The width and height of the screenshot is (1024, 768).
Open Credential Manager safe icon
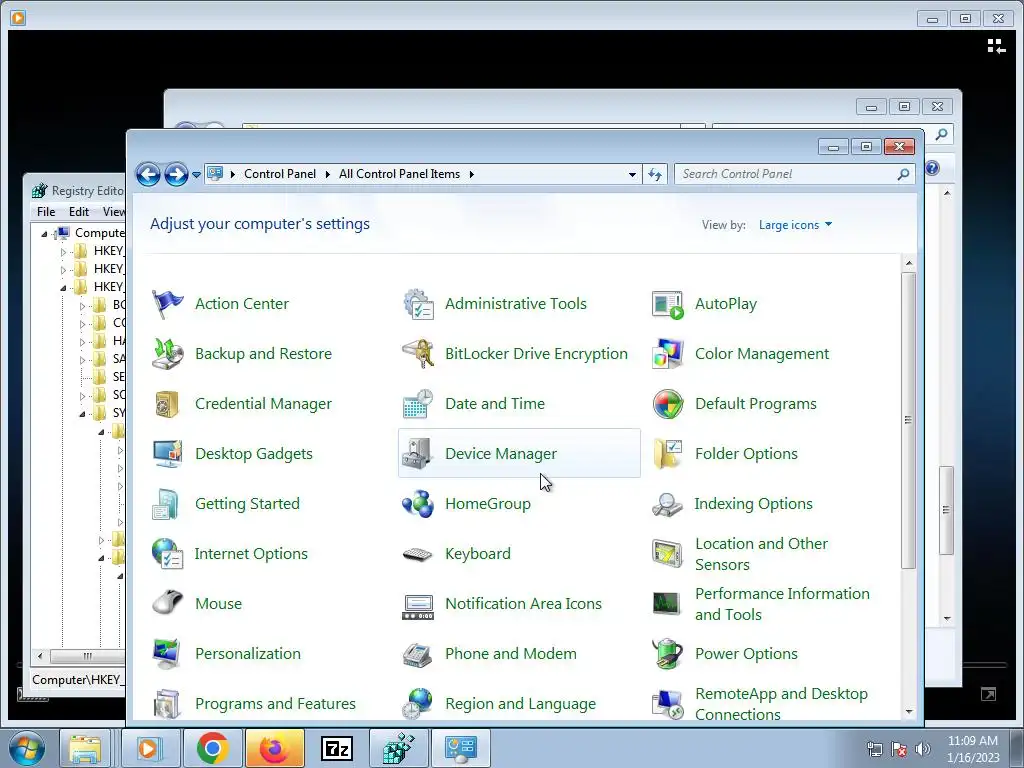point(167,404)
